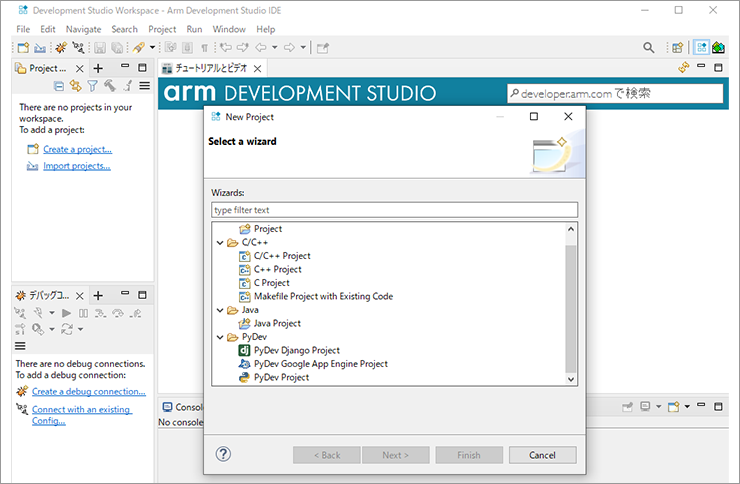740x484 pixels.
Task: Click the New Project toolbar icon
Action: click(23, 48)
